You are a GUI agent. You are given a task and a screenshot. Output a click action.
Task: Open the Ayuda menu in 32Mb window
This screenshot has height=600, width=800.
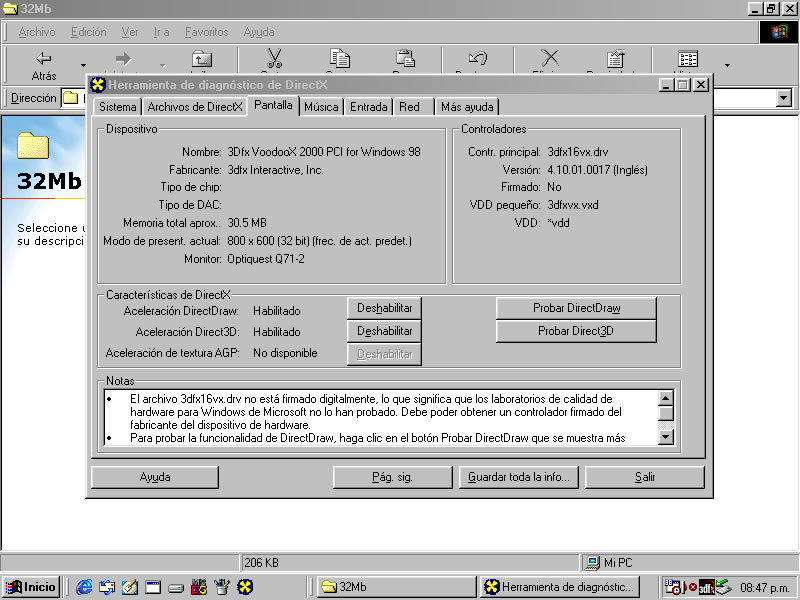(259, 32)
